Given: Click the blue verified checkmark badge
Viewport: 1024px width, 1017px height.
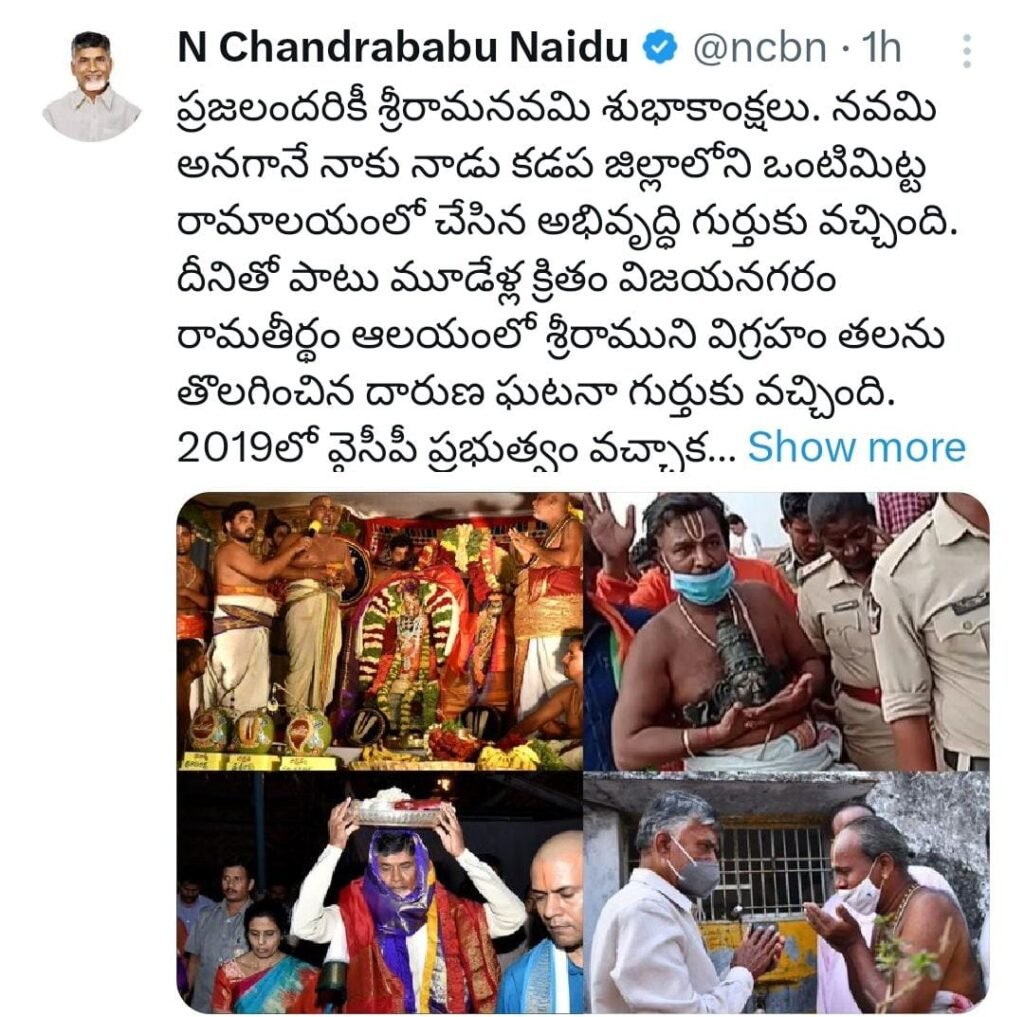Looking at the screenshot, I should [660, 48].
